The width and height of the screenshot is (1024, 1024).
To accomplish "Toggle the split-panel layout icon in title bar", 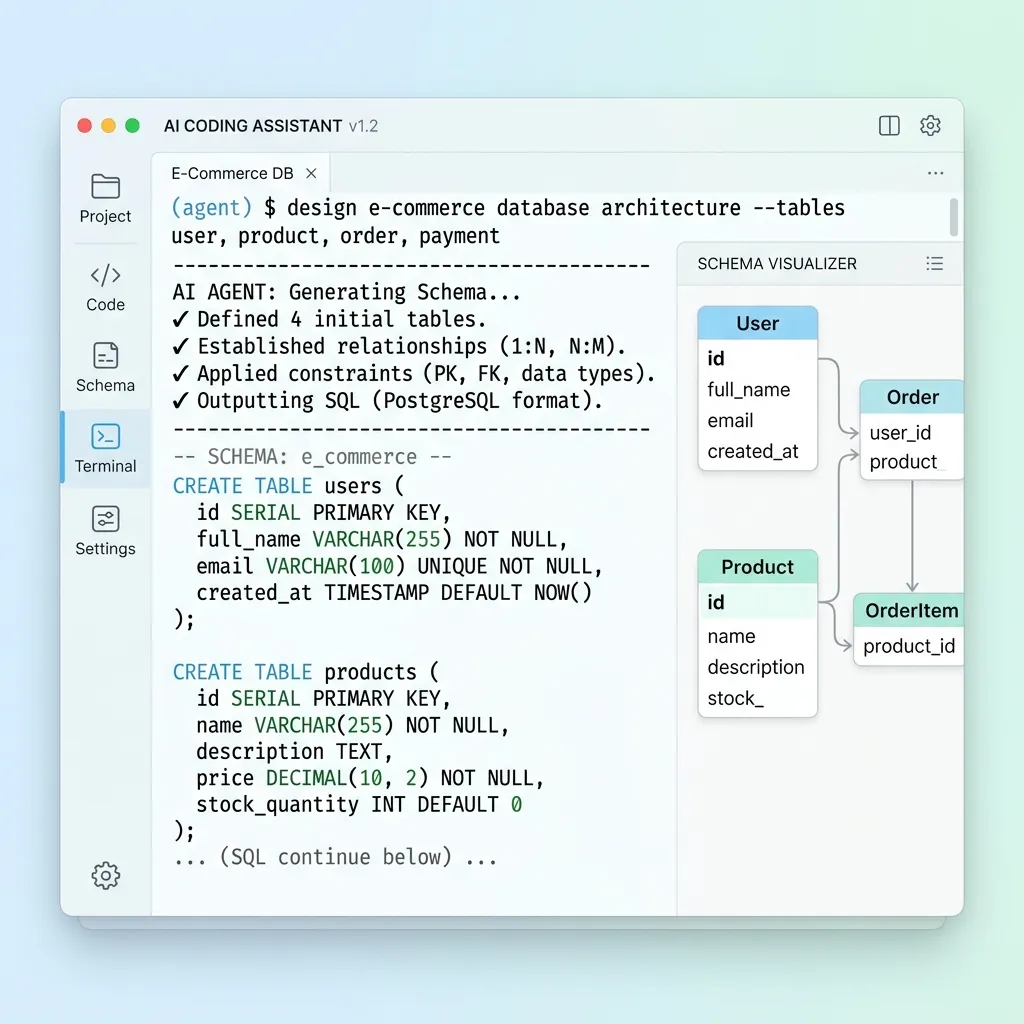I will [889, 125].
